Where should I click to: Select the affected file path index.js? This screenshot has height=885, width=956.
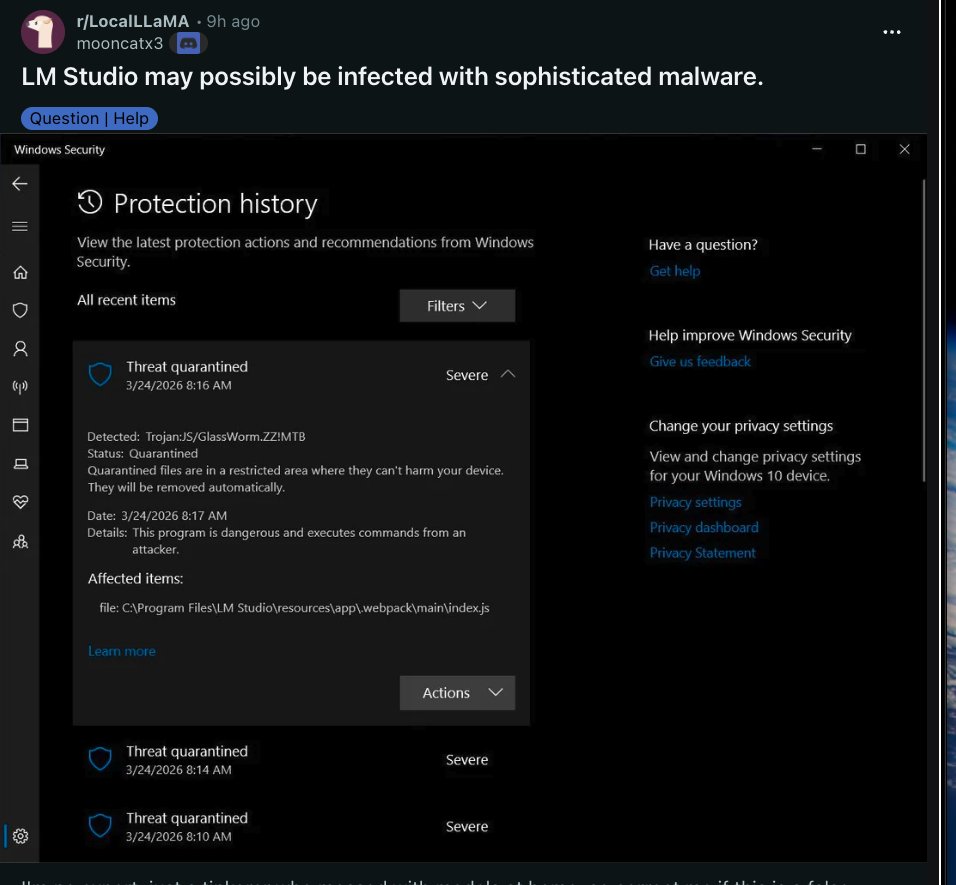pos(294,608)
